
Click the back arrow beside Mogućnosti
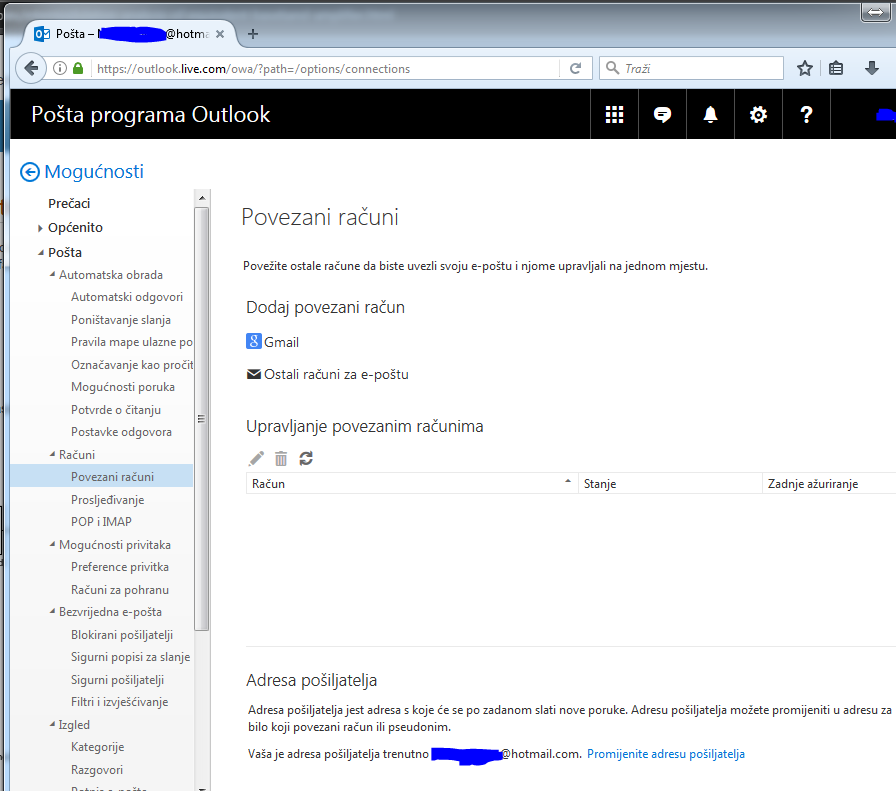pyautogui.click(x=30, y=171)
